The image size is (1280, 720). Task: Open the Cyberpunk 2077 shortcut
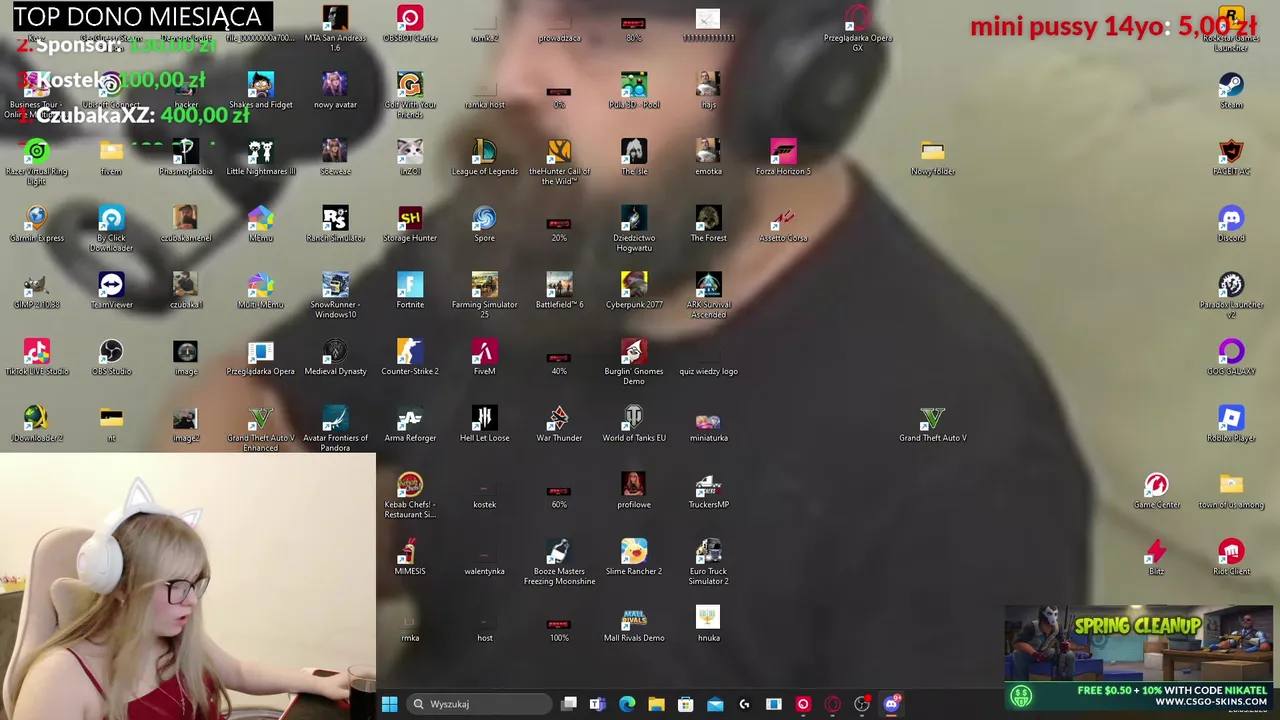pyautogui.click(x=634, y=285)
